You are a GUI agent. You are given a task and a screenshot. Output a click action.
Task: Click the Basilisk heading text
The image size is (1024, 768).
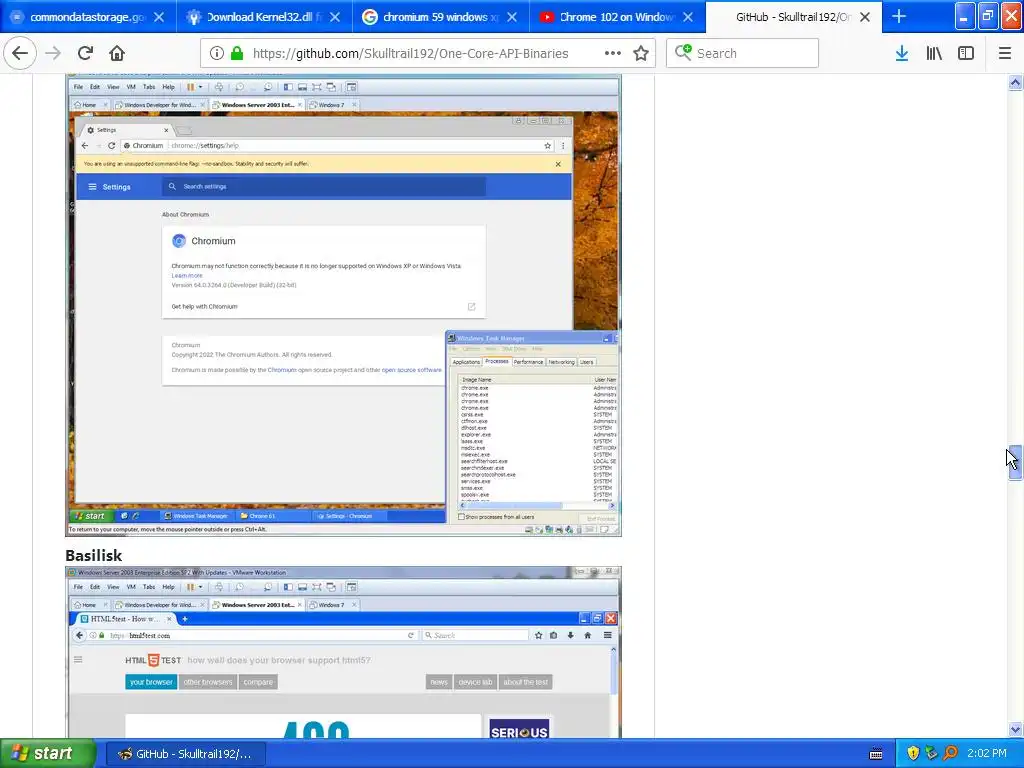pyautogui.click(x=93, y=555)
